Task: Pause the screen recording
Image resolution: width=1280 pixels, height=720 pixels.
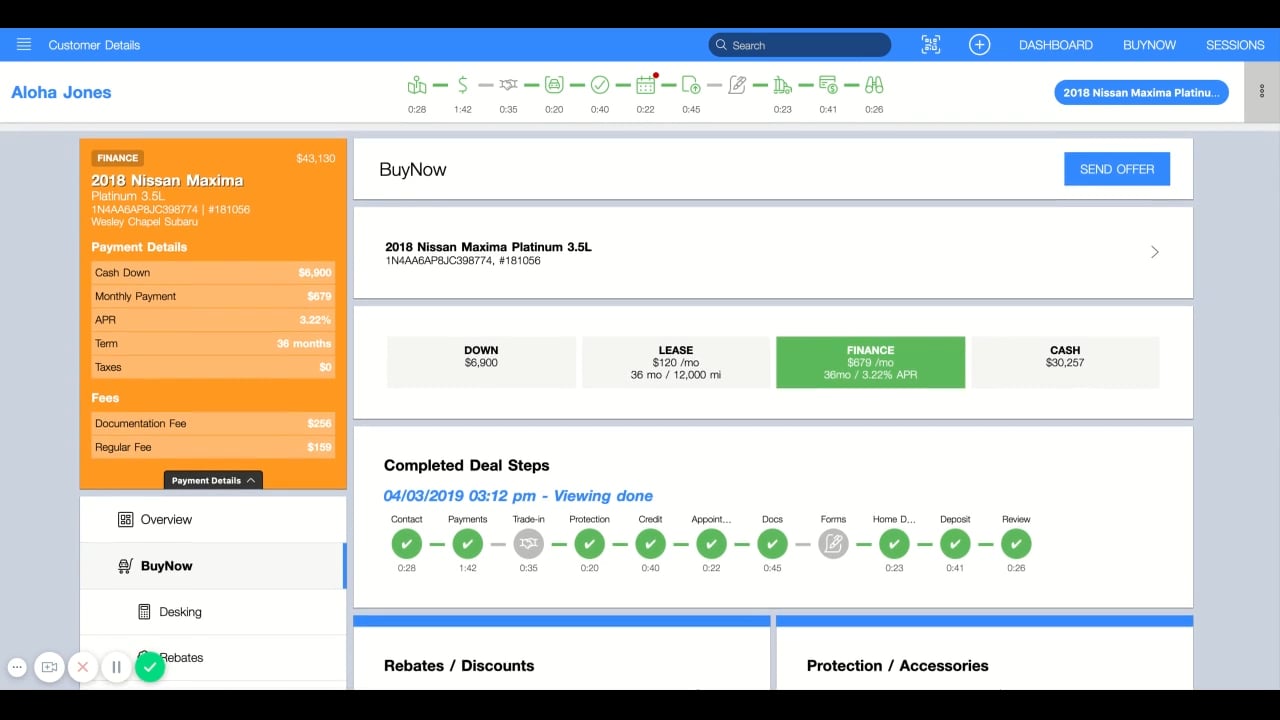Action: [116, 667]
